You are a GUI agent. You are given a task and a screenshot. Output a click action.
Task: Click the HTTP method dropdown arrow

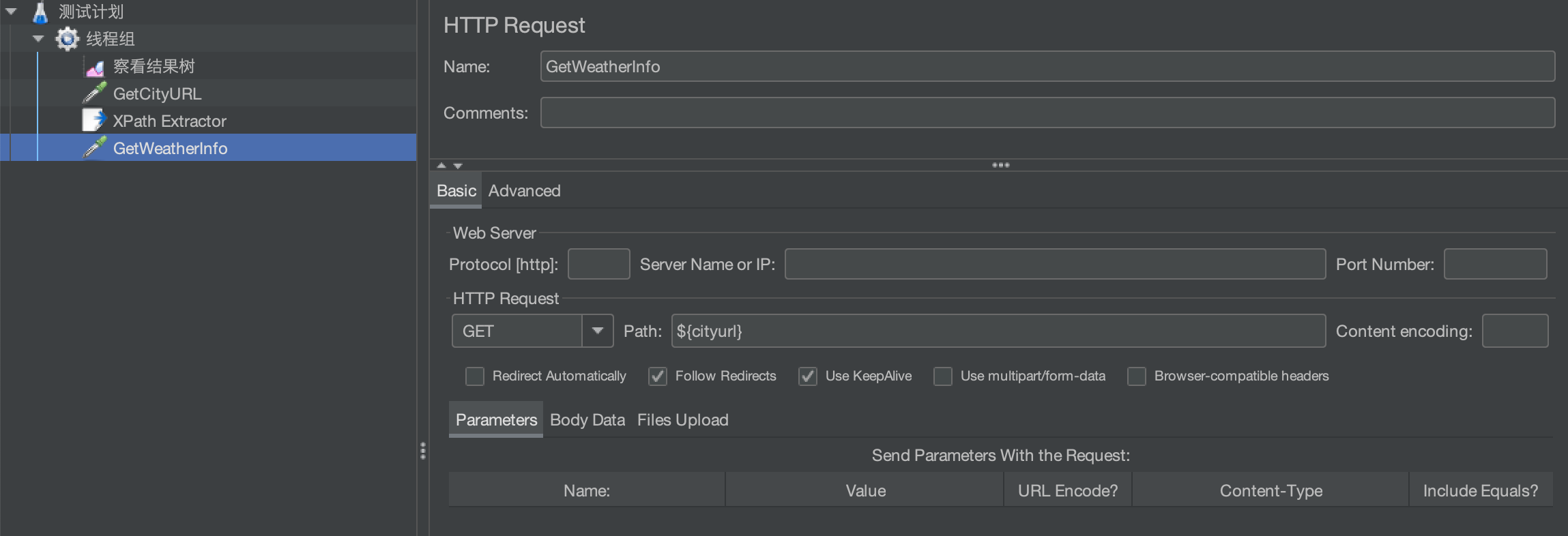(598, 331)
